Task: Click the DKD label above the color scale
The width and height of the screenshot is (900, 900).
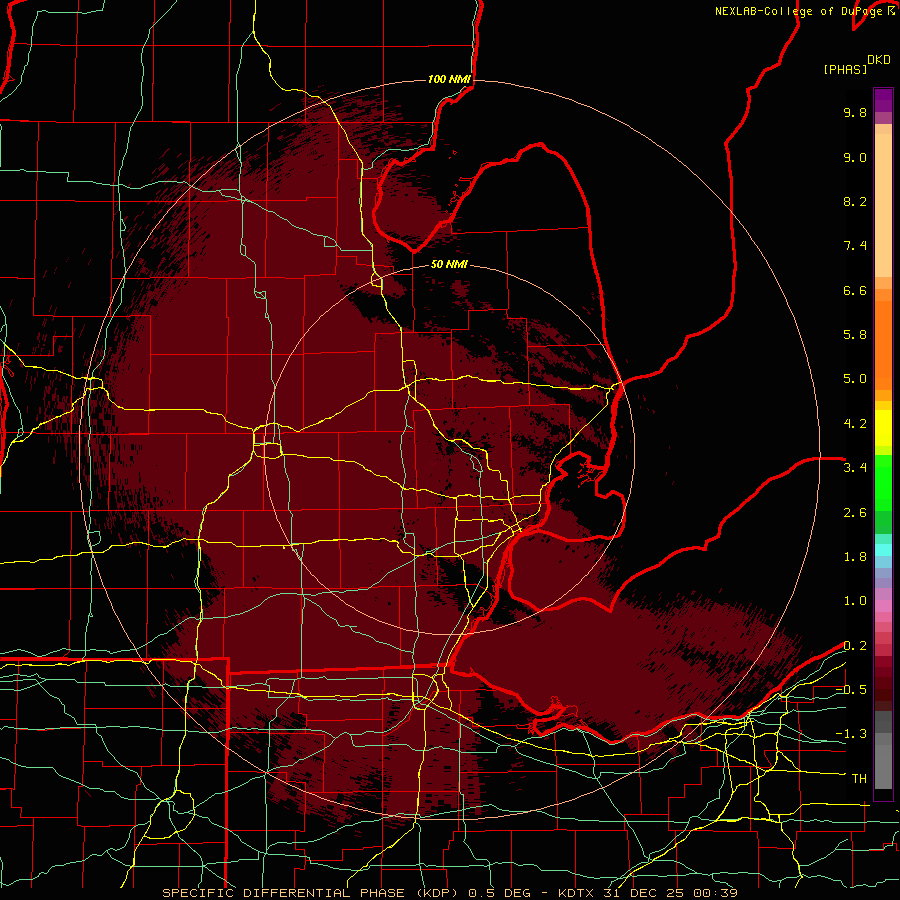Action: click(878, 60)
